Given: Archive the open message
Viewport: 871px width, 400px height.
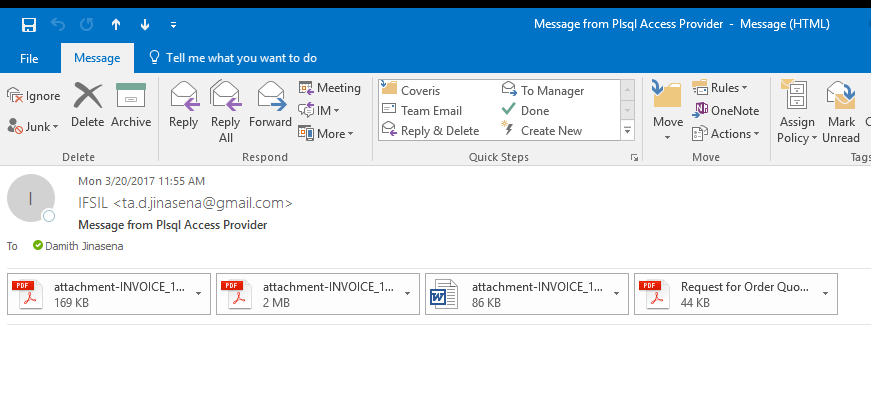Looking at the screenshot, I should click(x=131, y=106).
